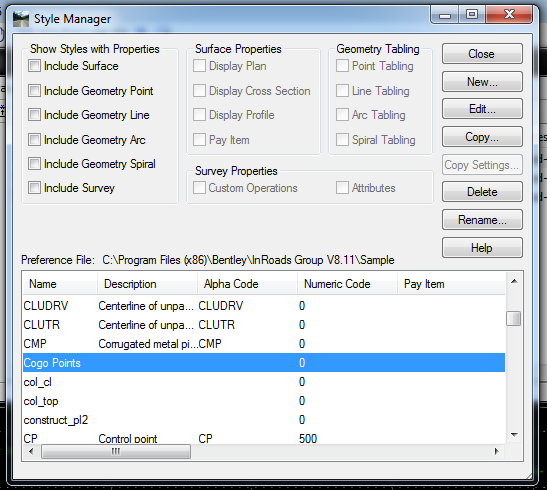Maximize the Style Manager window

[x=472, y=14]
